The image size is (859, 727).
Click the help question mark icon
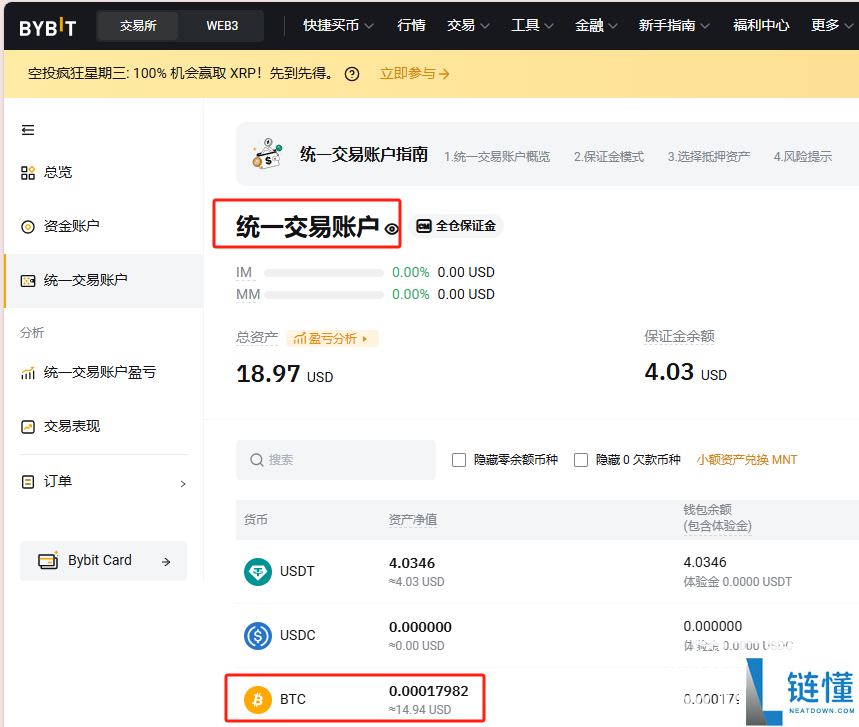point(352,74)
